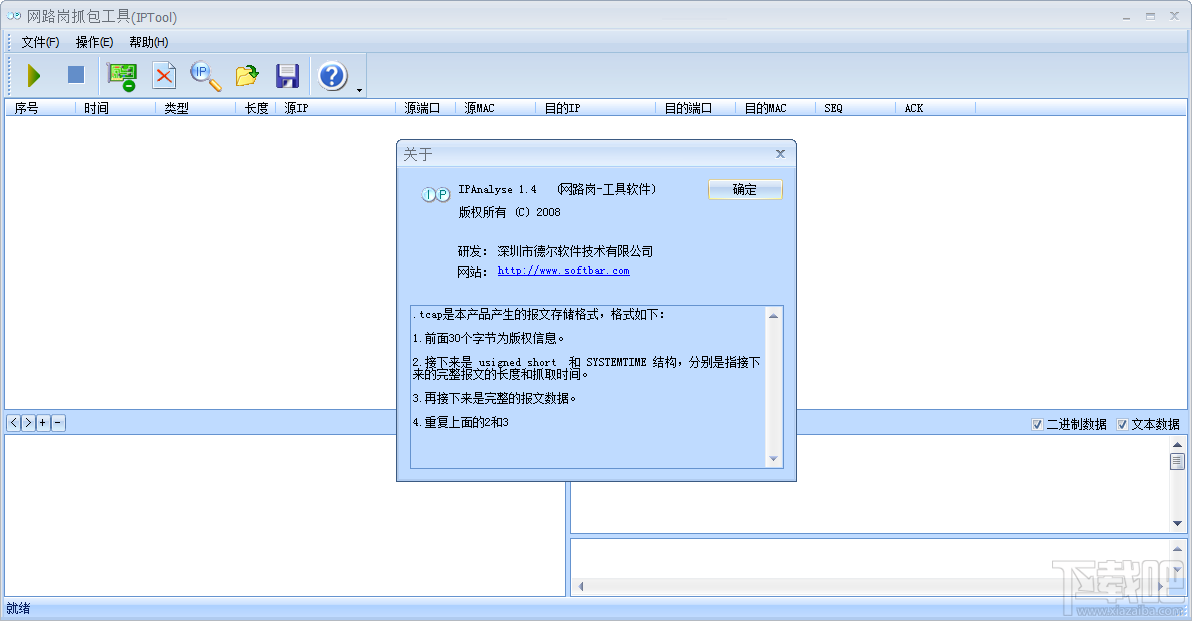Close the 关于 dialog with its X button
Viewport: 1192px width, 621px height.
[780, 154]
